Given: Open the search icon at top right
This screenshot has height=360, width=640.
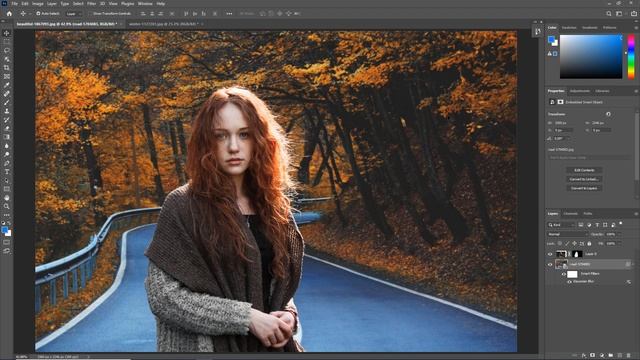Looking at the screenshot, I should click(609, 13).
